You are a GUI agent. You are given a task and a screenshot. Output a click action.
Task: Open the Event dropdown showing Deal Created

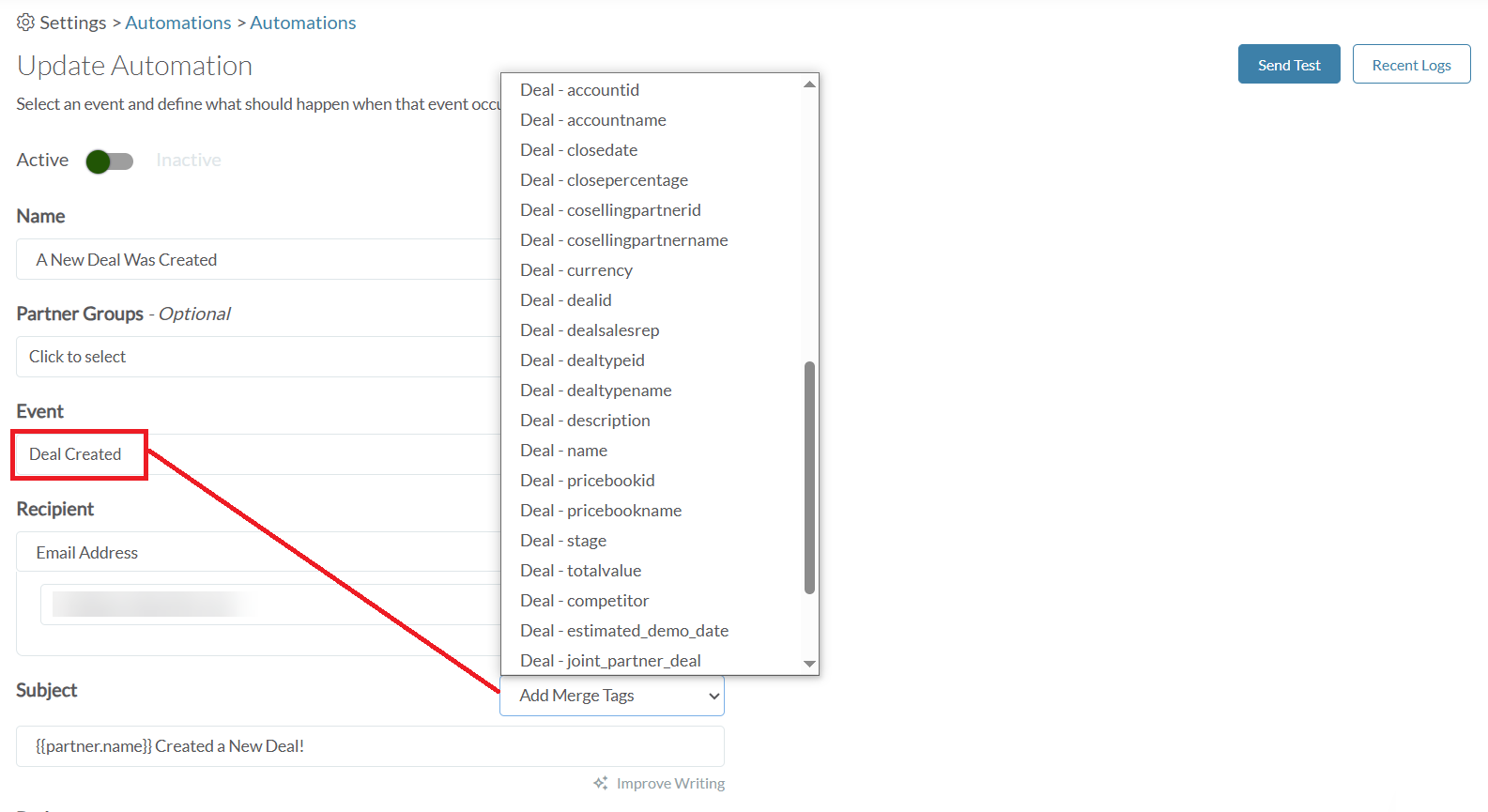pos(258,454)
